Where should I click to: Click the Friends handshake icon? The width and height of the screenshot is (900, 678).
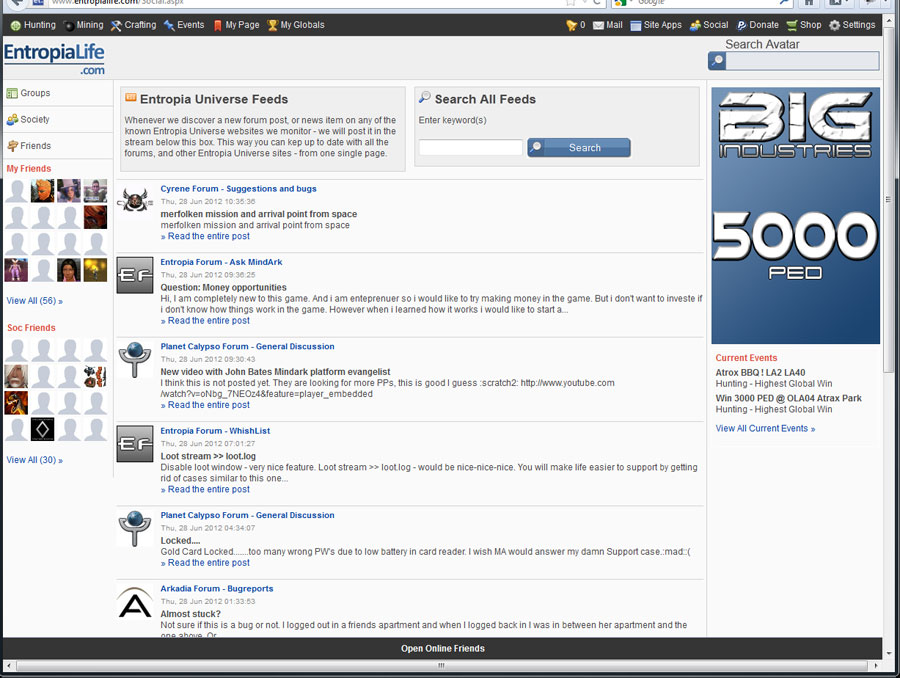tap(12, 146)
